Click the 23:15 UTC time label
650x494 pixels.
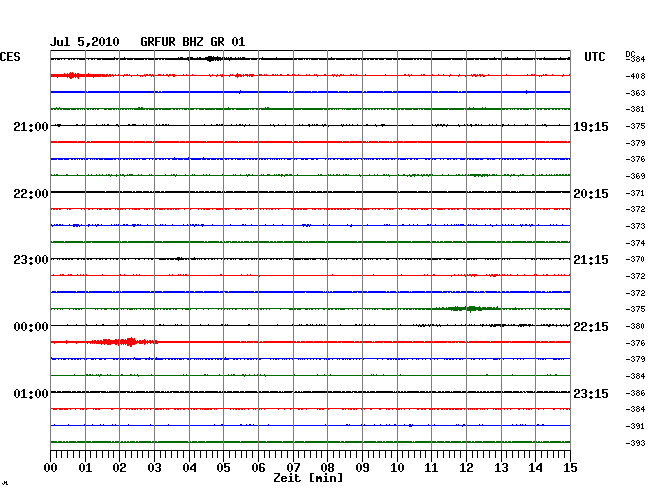tap(591, 393)
